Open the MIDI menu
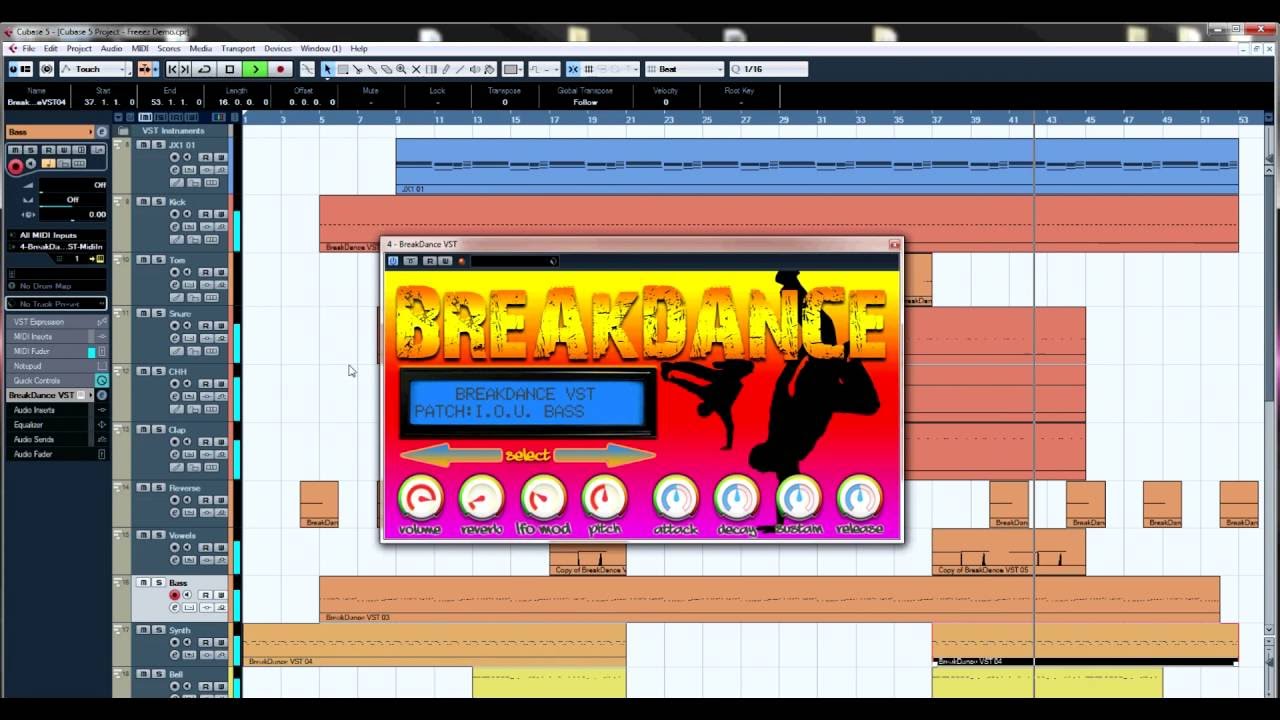This screenshot has width=1280, height=720. coord(140,48)
